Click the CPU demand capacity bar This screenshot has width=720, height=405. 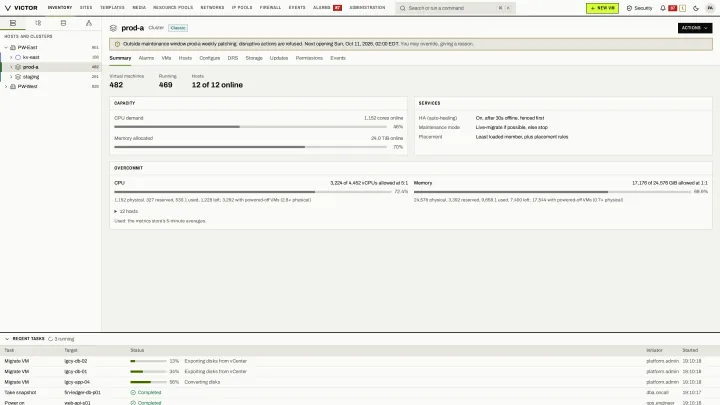250,127
